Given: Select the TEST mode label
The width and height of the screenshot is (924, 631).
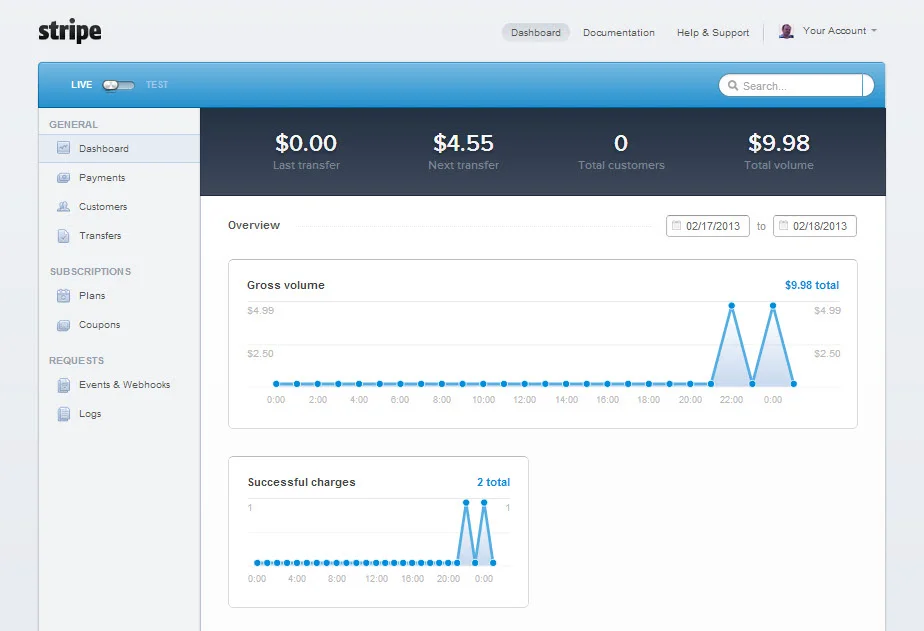Looking at the screenshot, I should pyautogui.click(x=157, y=85).
